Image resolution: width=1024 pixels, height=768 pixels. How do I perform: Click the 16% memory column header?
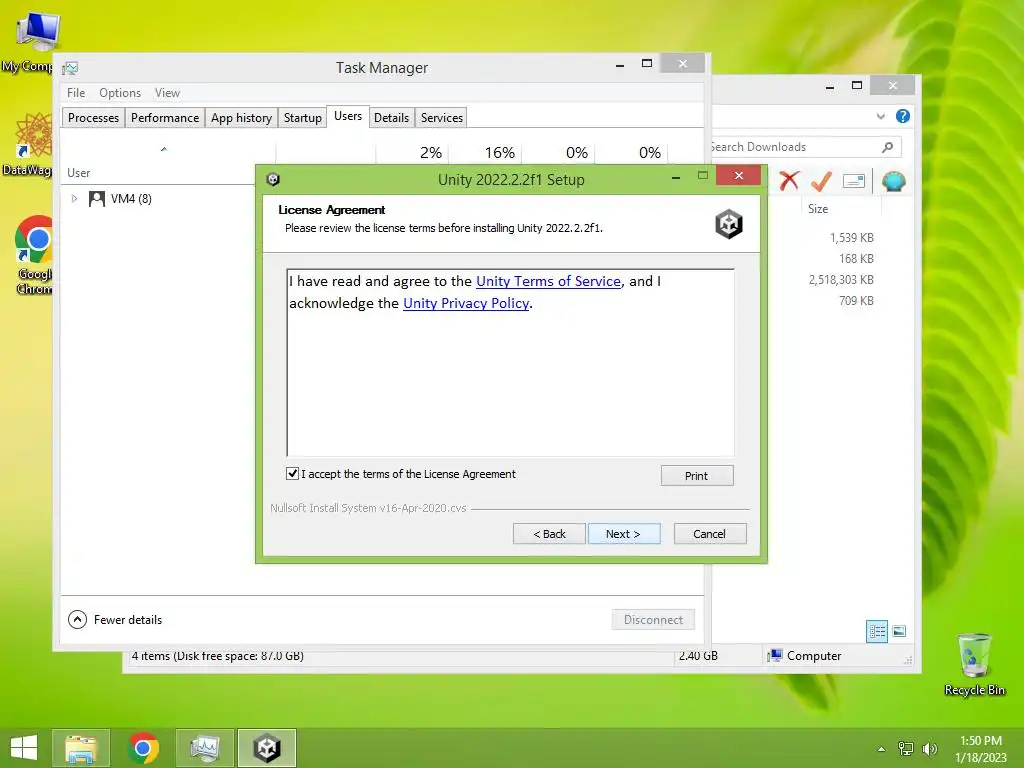pyautogui.click(x=500, y=153)
